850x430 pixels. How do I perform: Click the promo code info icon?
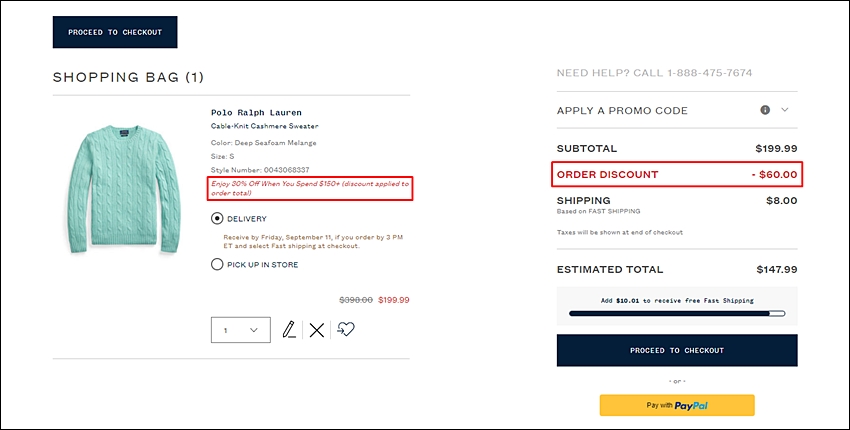[765, 110]
